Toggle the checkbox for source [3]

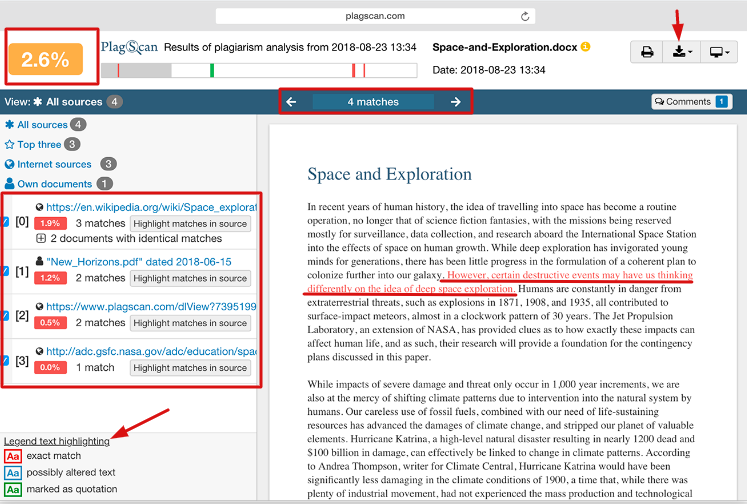[x=6, y=361]
